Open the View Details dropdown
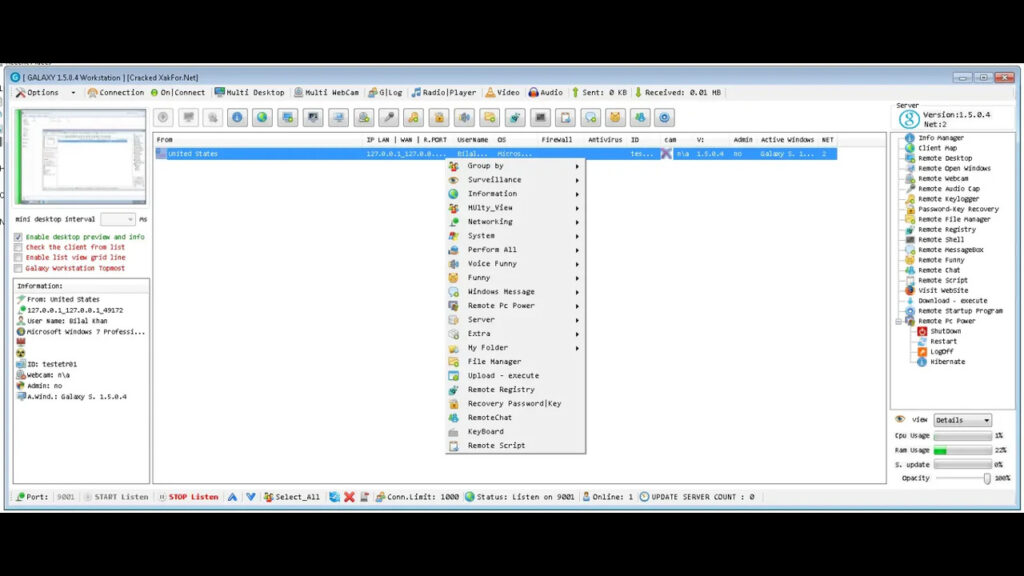Viewport: 1024px width, 576px height. pyautogui.click(x=963, y=420)
